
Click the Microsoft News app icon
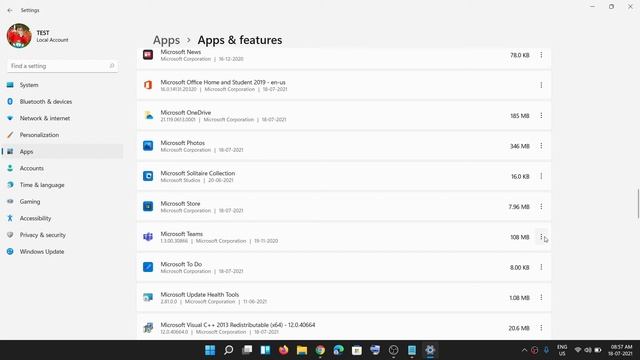click(148, 54)
